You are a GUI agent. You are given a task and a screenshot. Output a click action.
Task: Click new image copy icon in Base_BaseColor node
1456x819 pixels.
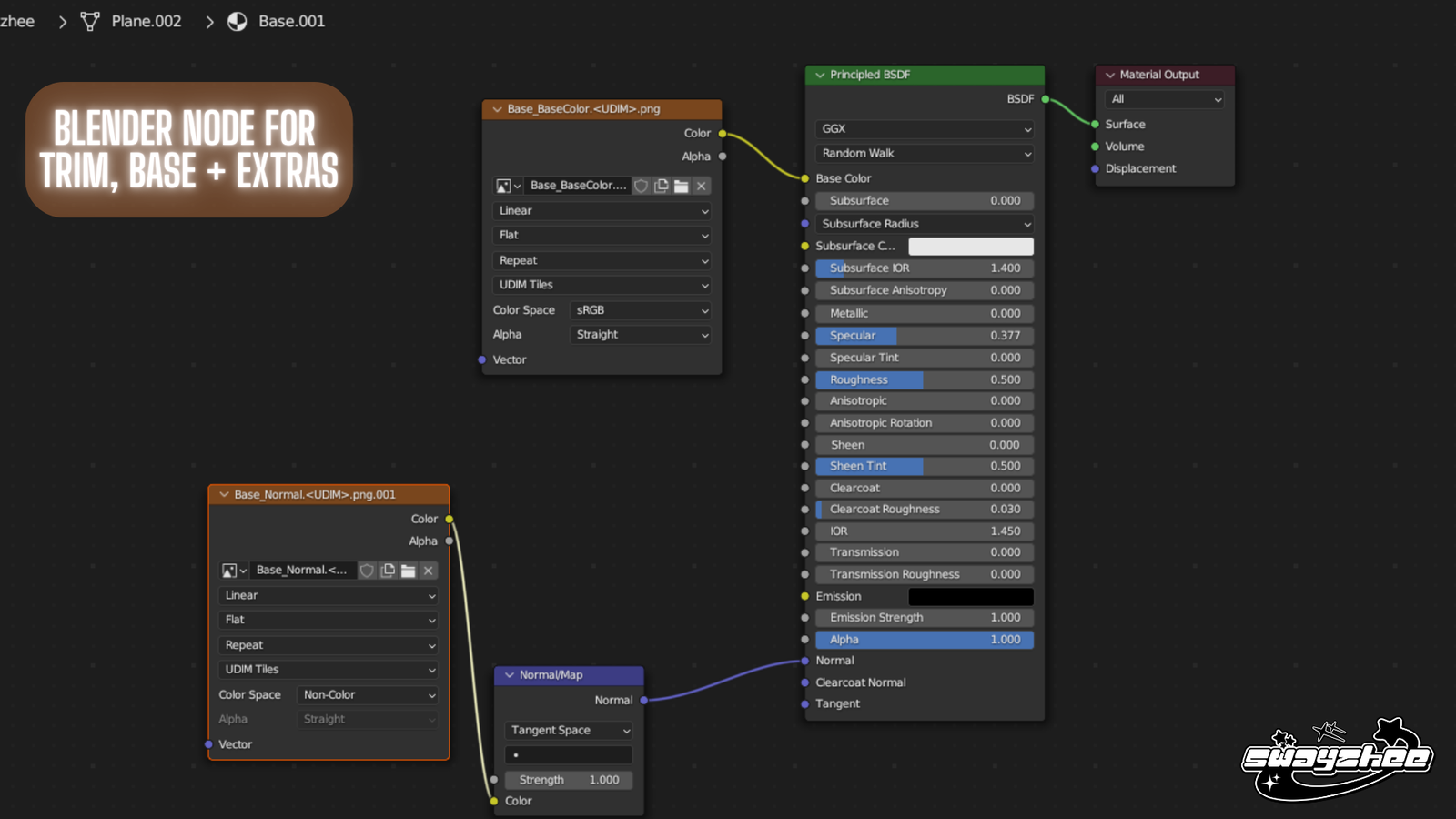coord(662,186)
